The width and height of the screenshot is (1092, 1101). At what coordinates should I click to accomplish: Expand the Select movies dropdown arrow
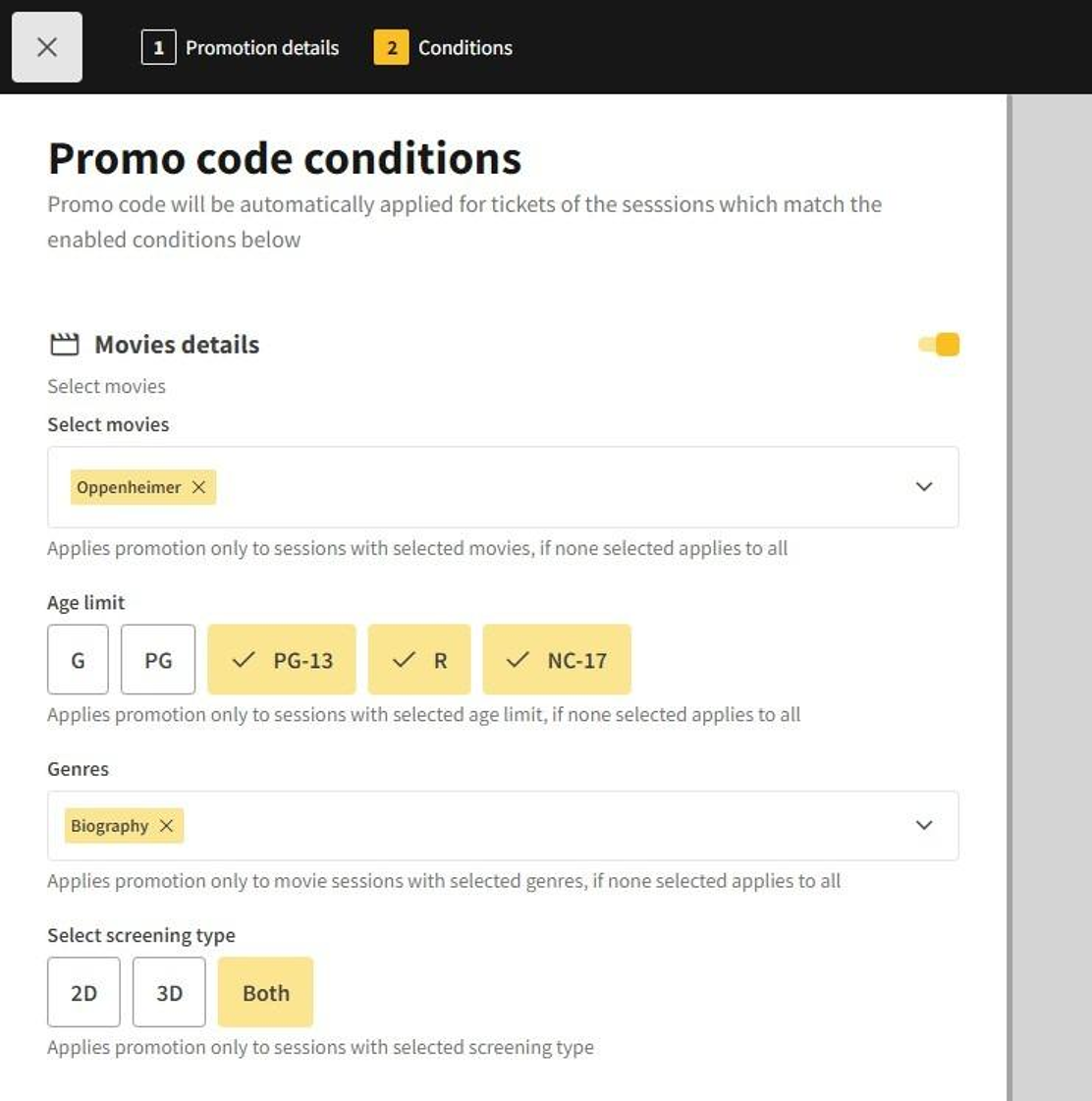[x=924, y=487]
